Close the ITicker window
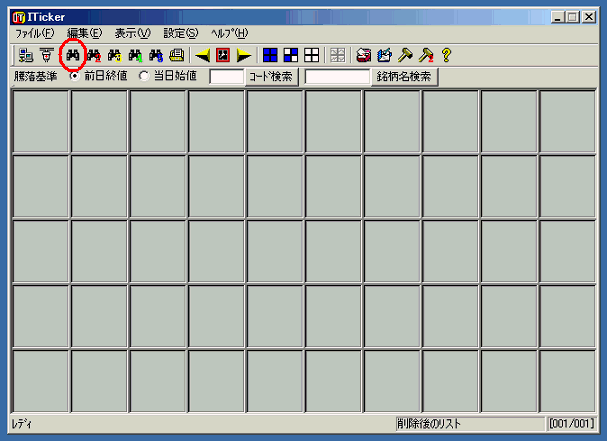607x441 pixels. click(589, 17)
